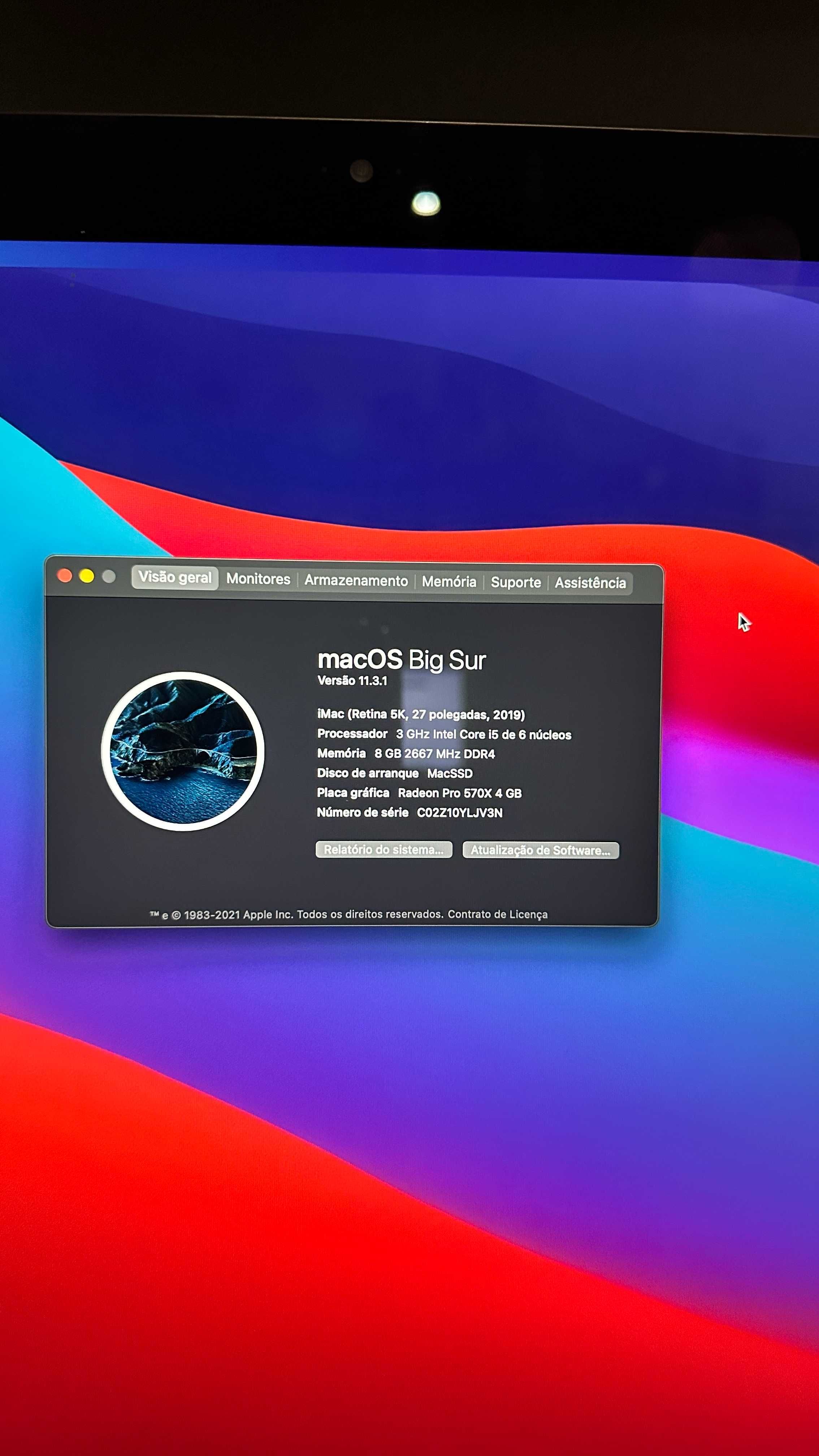This screenshot has height=1456, width=819.
Task: Click the 8 GB 2667 MHz DDR4 value
Action: pos(435,753)
